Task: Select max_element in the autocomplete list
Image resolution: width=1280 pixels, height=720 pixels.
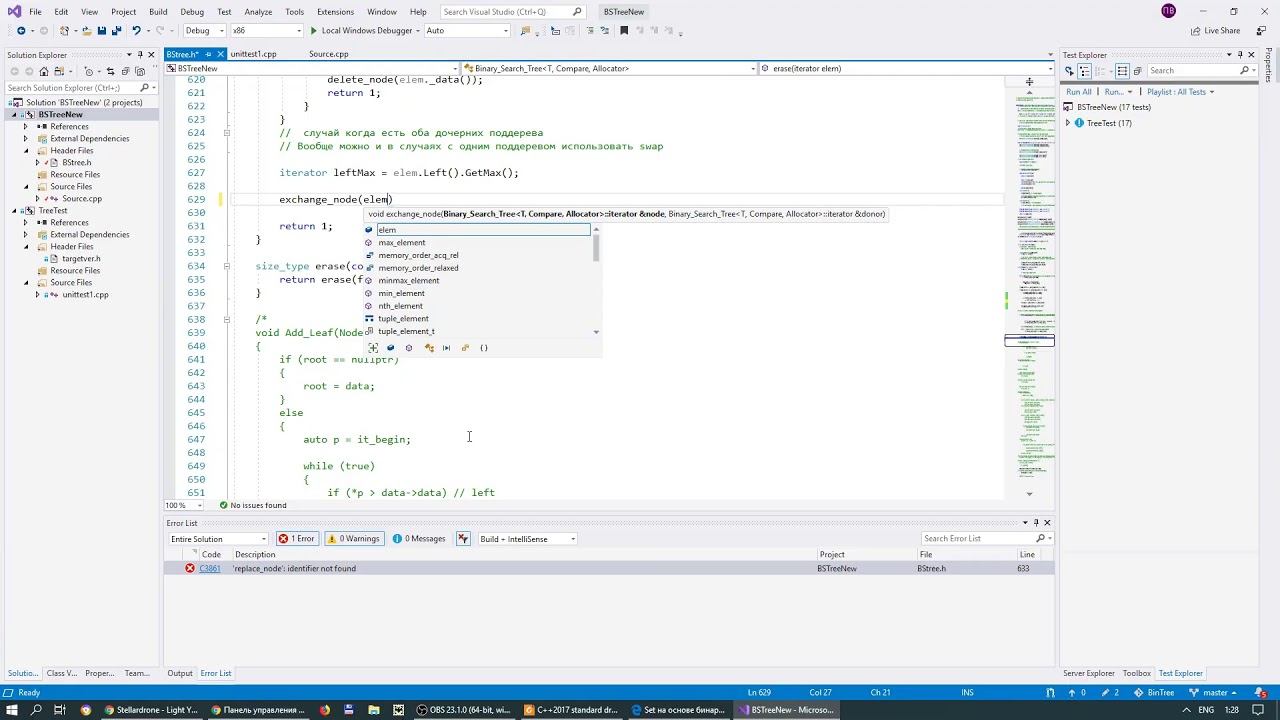Action: click(402, 243)
